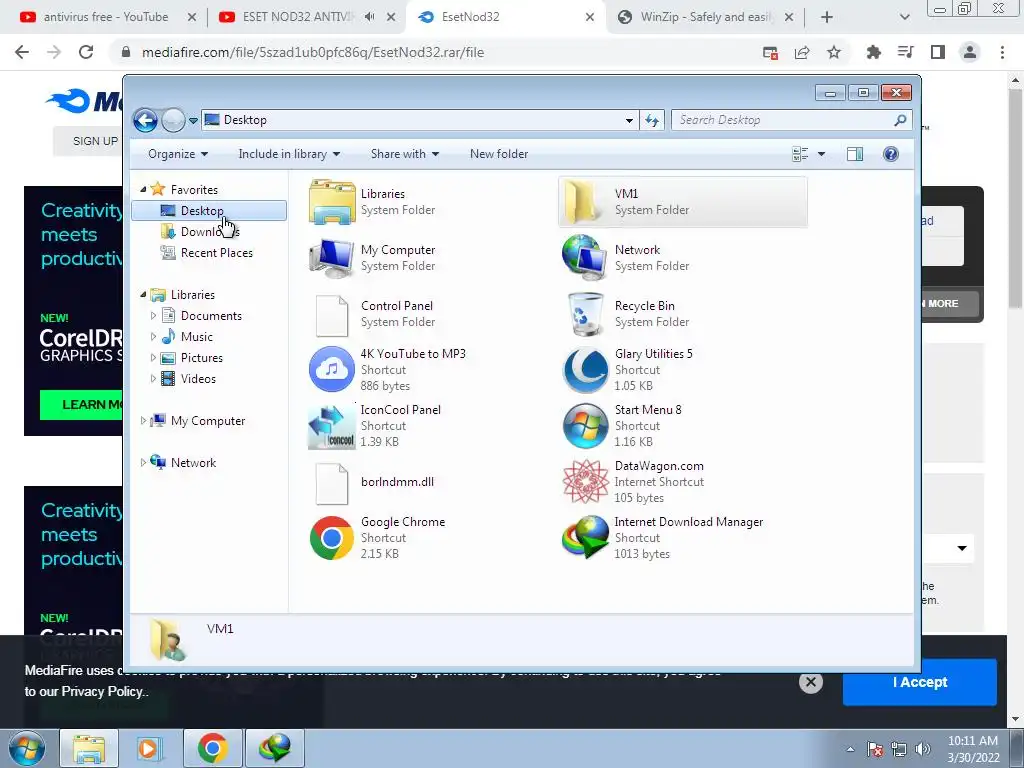Select the VM1 folder icon

(581, 202)
